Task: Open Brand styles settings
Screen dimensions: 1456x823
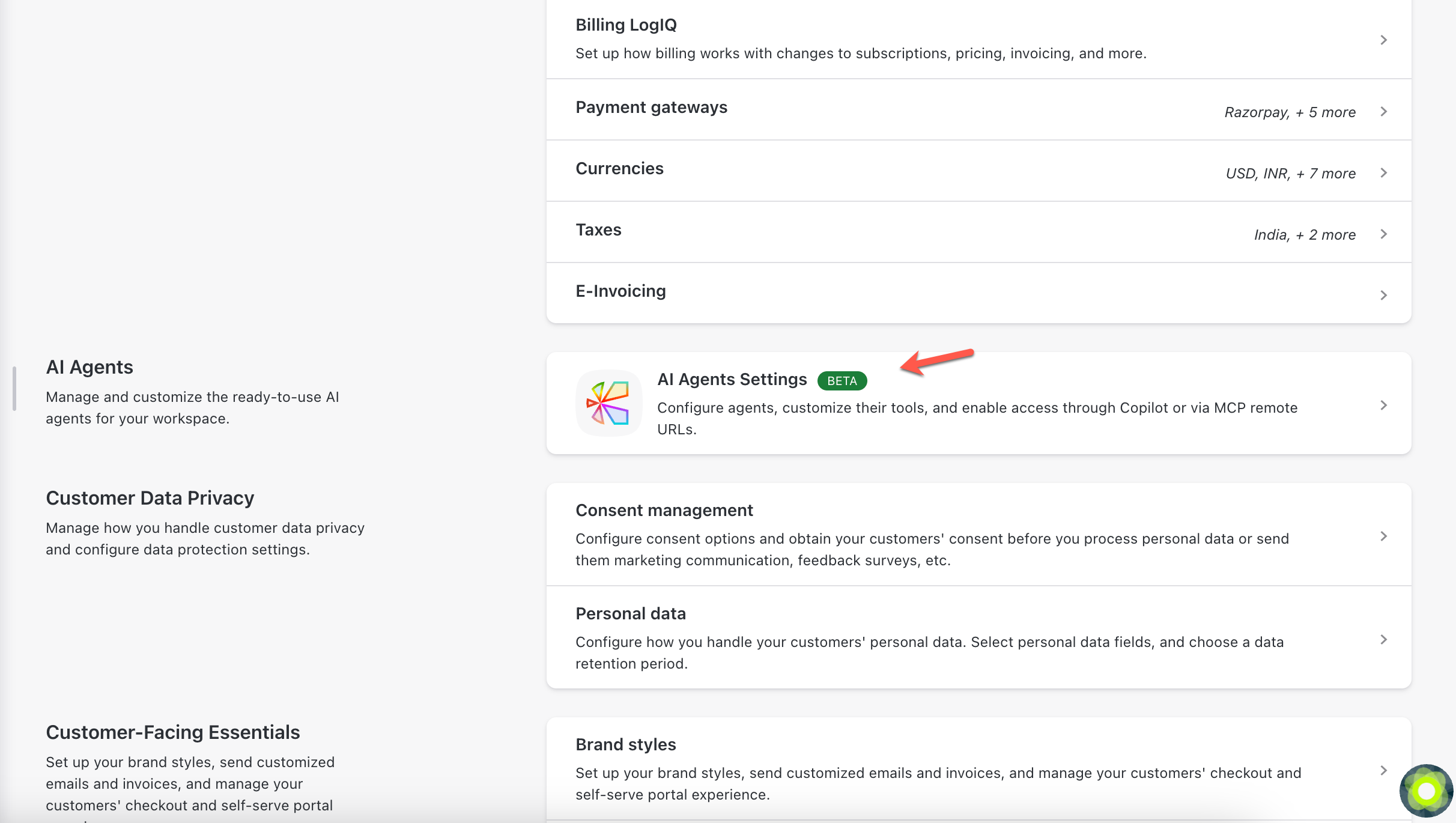Action: click(626, 744)
